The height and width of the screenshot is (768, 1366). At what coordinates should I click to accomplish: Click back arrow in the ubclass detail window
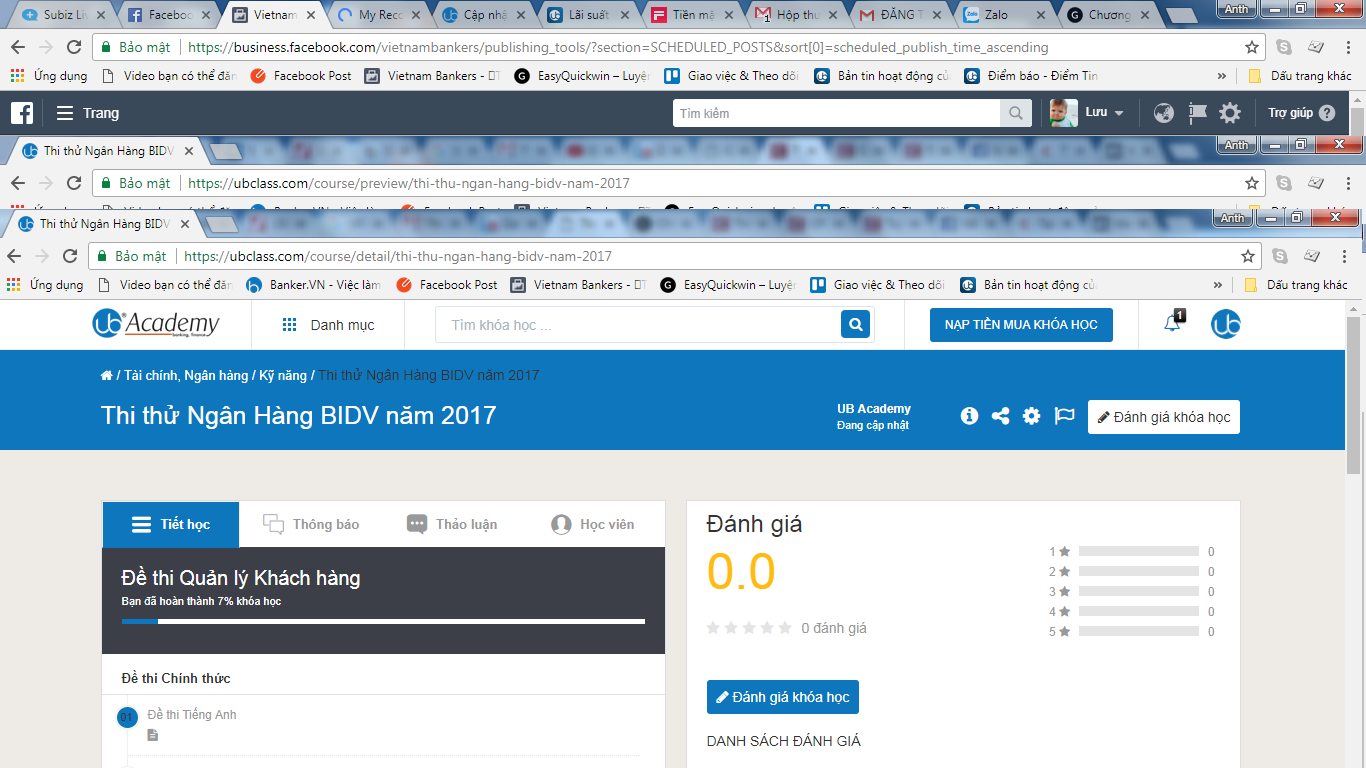pos(14,256)
